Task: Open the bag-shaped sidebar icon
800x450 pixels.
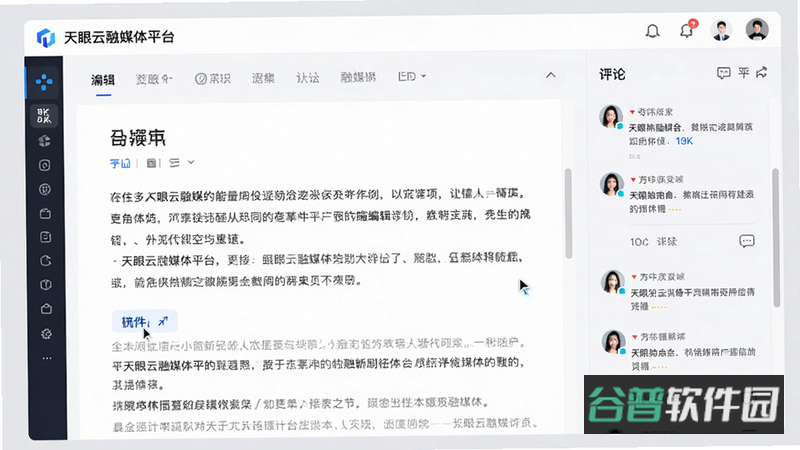Action: [x=46, y=309]
